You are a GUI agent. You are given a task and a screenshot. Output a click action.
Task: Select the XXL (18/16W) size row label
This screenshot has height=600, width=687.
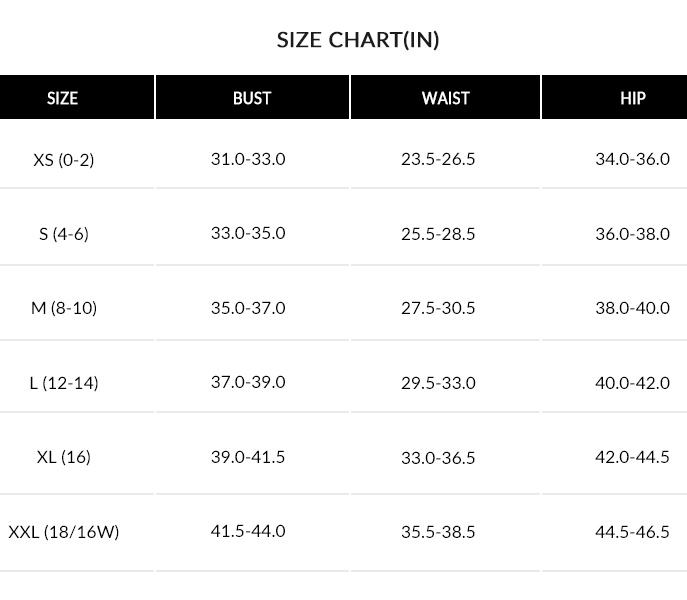tap(64, 531)
